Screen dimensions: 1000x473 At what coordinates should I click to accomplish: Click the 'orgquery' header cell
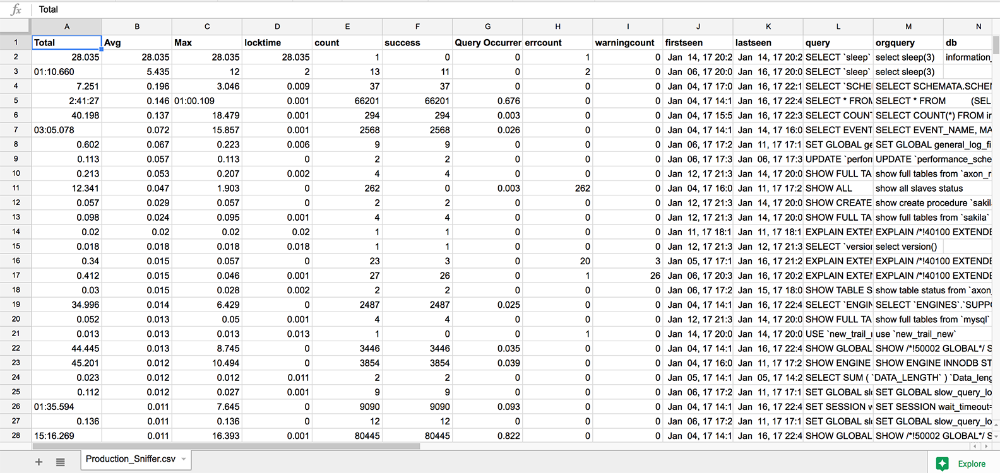tap(908, 43)
